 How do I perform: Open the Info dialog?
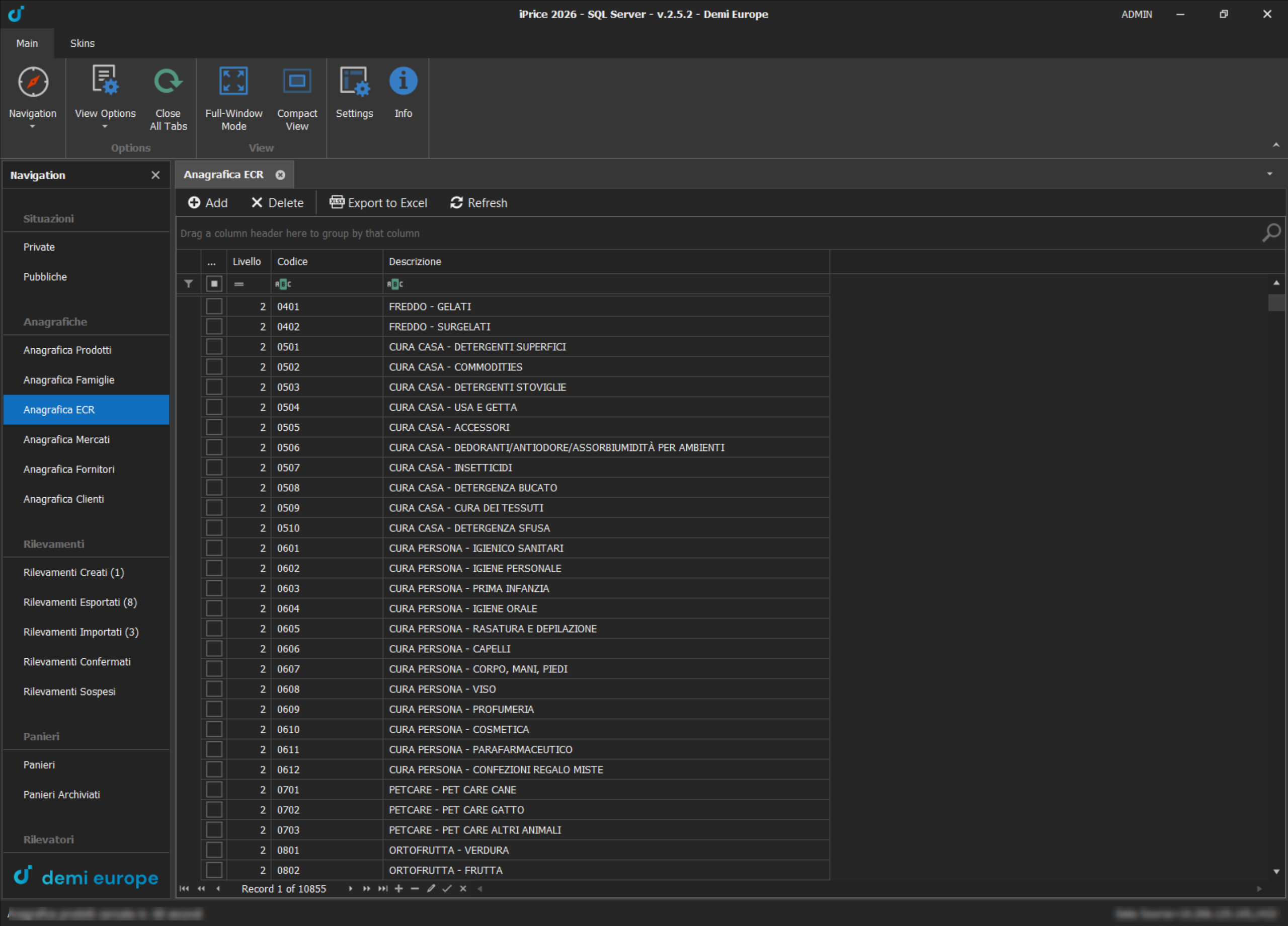click(x=403, y=81)
